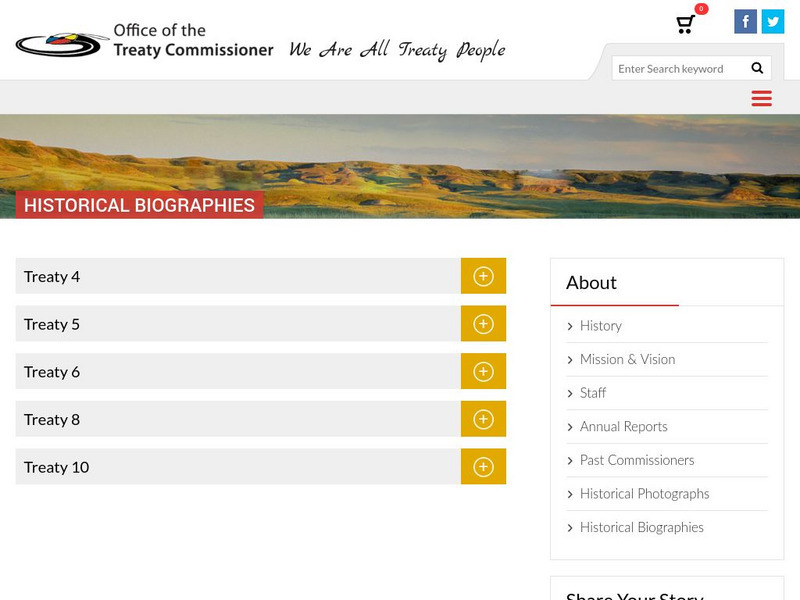Click the Twitter icon
The image size is (800, 600).
[x=772, y=20]
